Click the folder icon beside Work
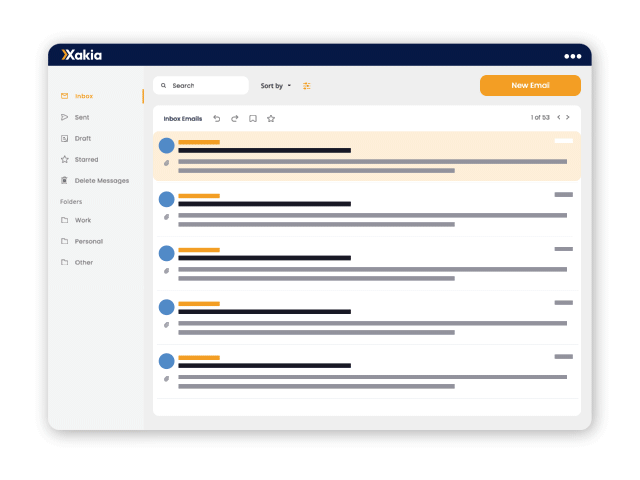The width and height of the screenshot is (640, 480). (64, 220)
